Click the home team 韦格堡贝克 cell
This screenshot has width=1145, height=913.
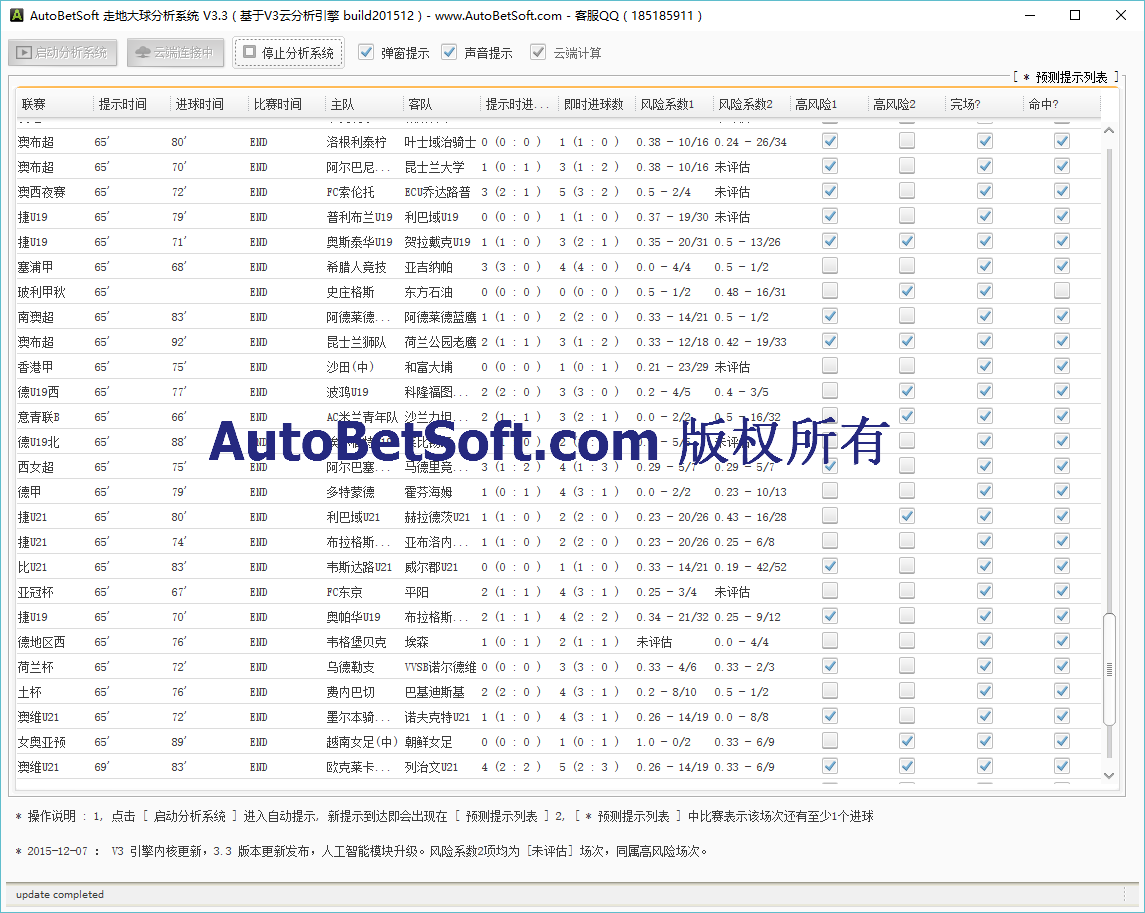(x=356, y=642)
